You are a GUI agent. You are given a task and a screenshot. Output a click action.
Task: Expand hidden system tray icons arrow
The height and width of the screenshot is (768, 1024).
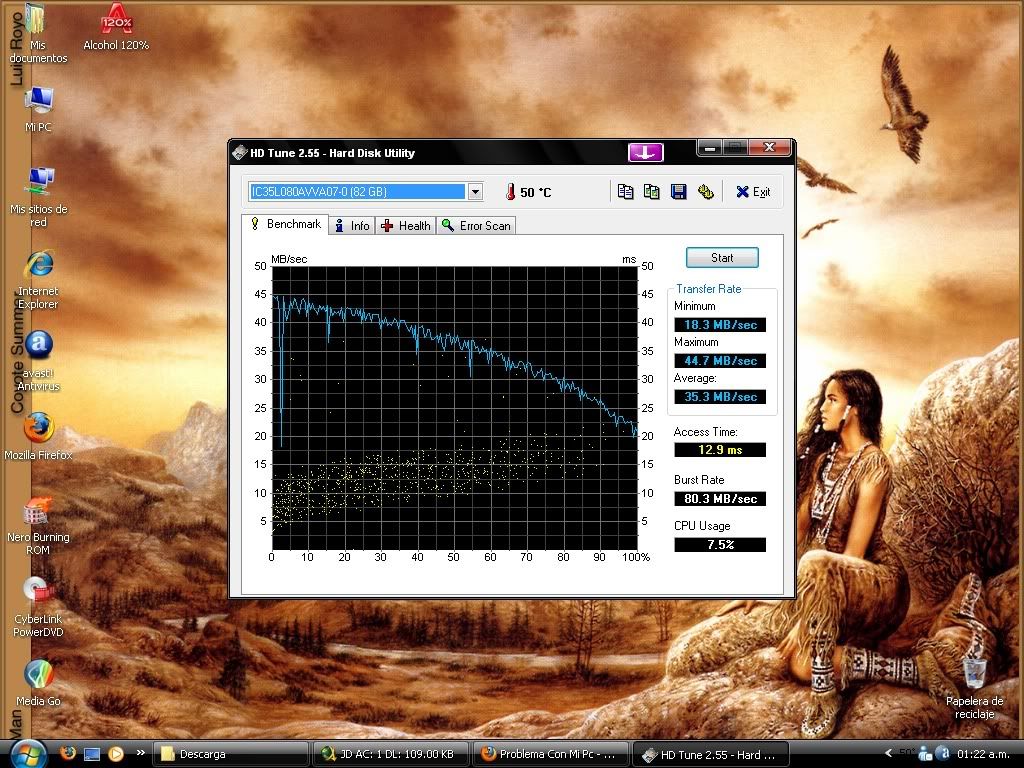[x=888, y=754]
